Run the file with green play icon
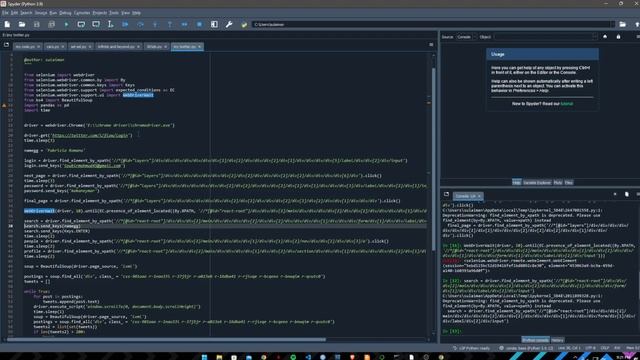Image resolution: width=640 pixels, height=360 pixels. pos(66,24)
